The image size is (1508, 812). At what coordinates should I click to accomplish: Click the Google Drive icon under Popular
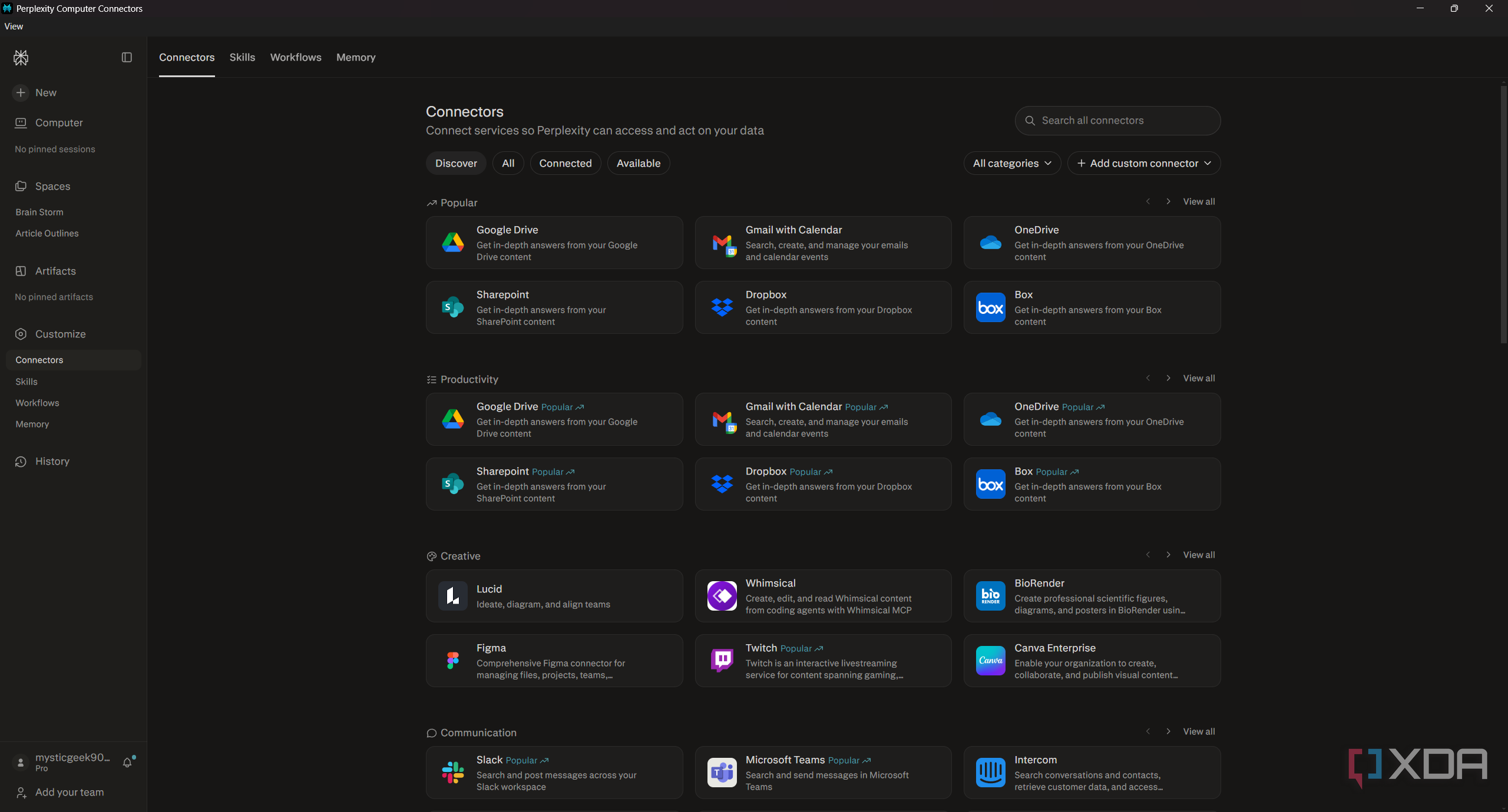[x=452, y=243]
